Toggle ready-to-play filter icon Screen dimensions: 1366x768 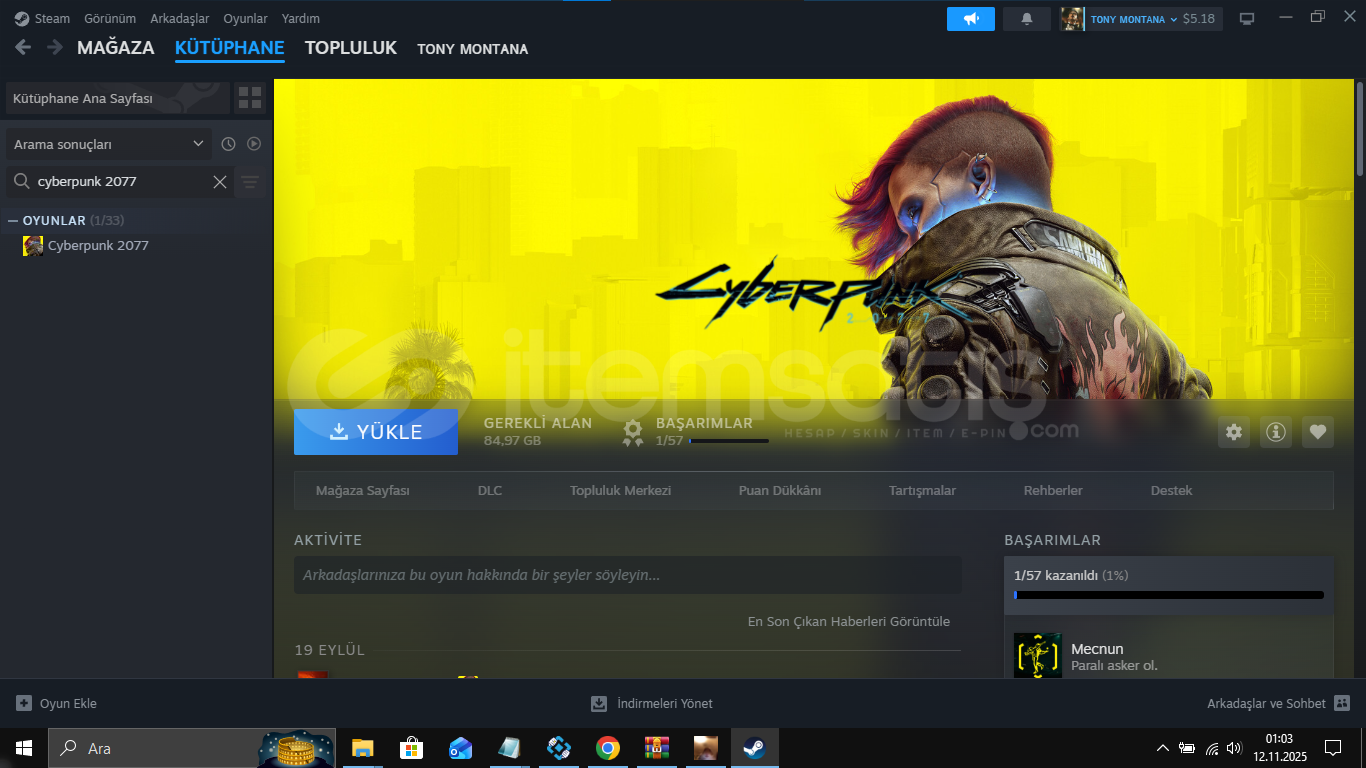(254, 144)
